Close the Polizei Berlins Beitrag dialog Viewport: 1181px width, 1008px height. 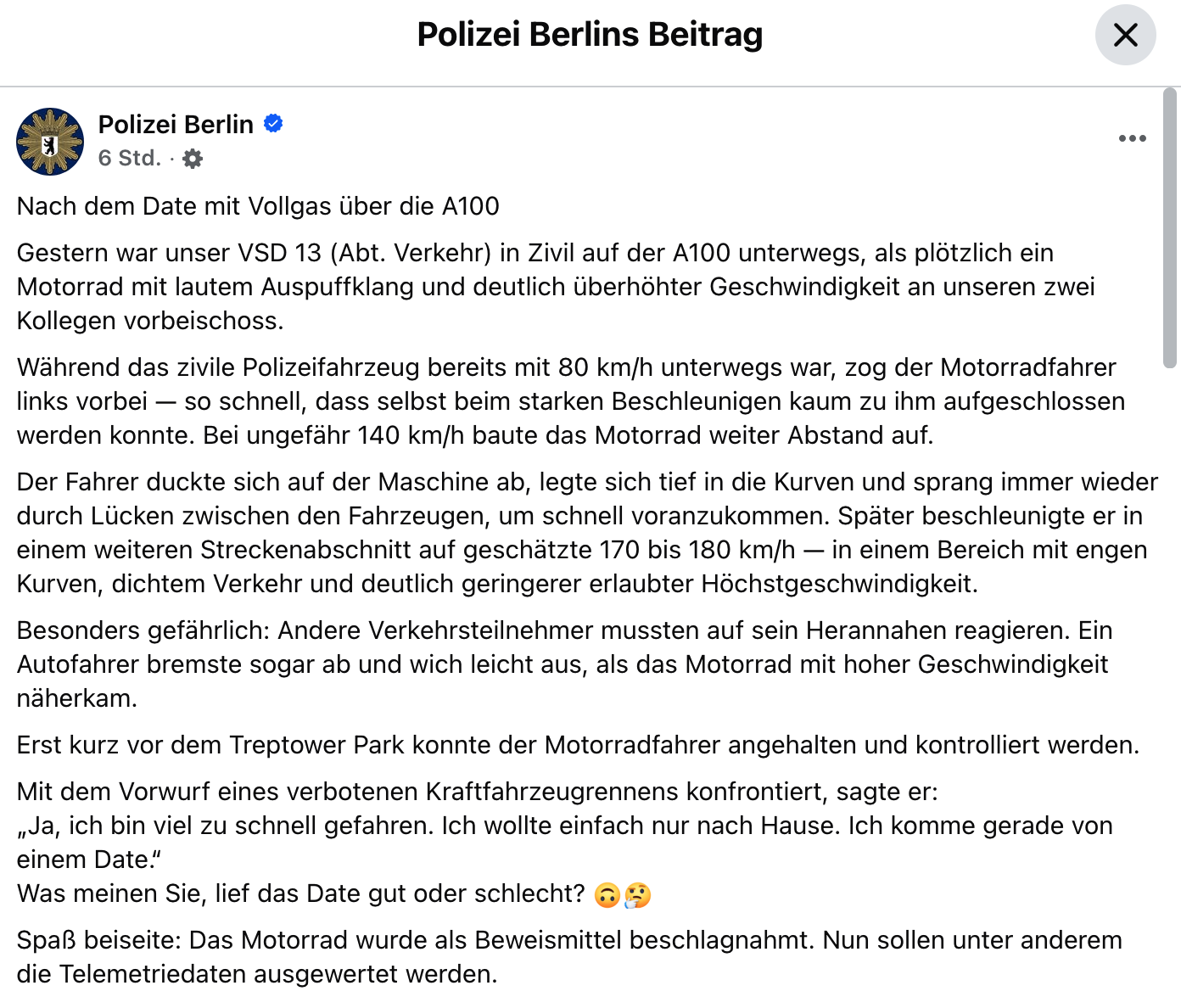pyautogui.click(x=1125, y=35)
